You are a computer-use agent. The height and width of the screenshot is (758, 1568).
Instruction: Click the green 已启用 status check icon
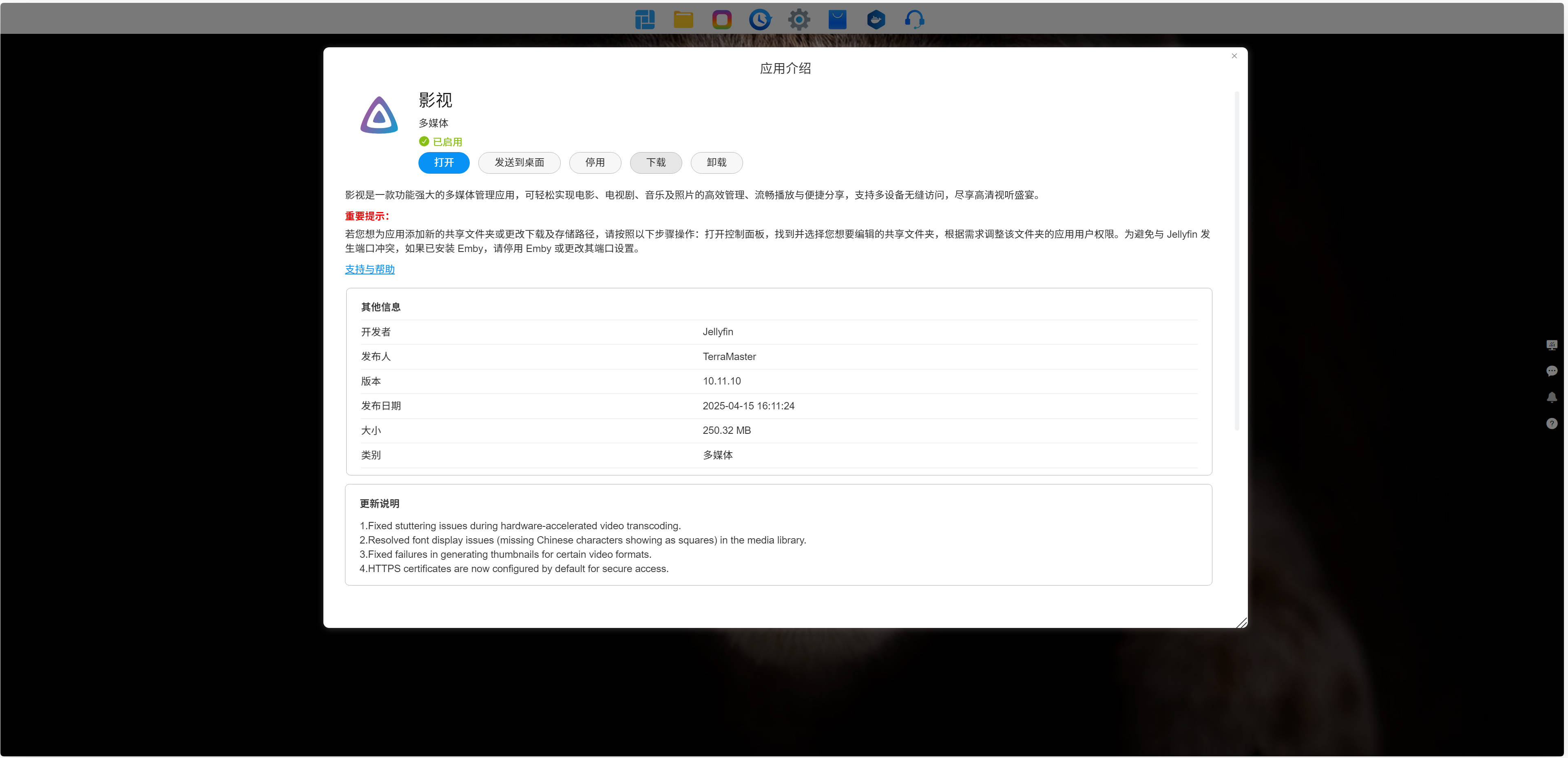(x=424, y=141)
